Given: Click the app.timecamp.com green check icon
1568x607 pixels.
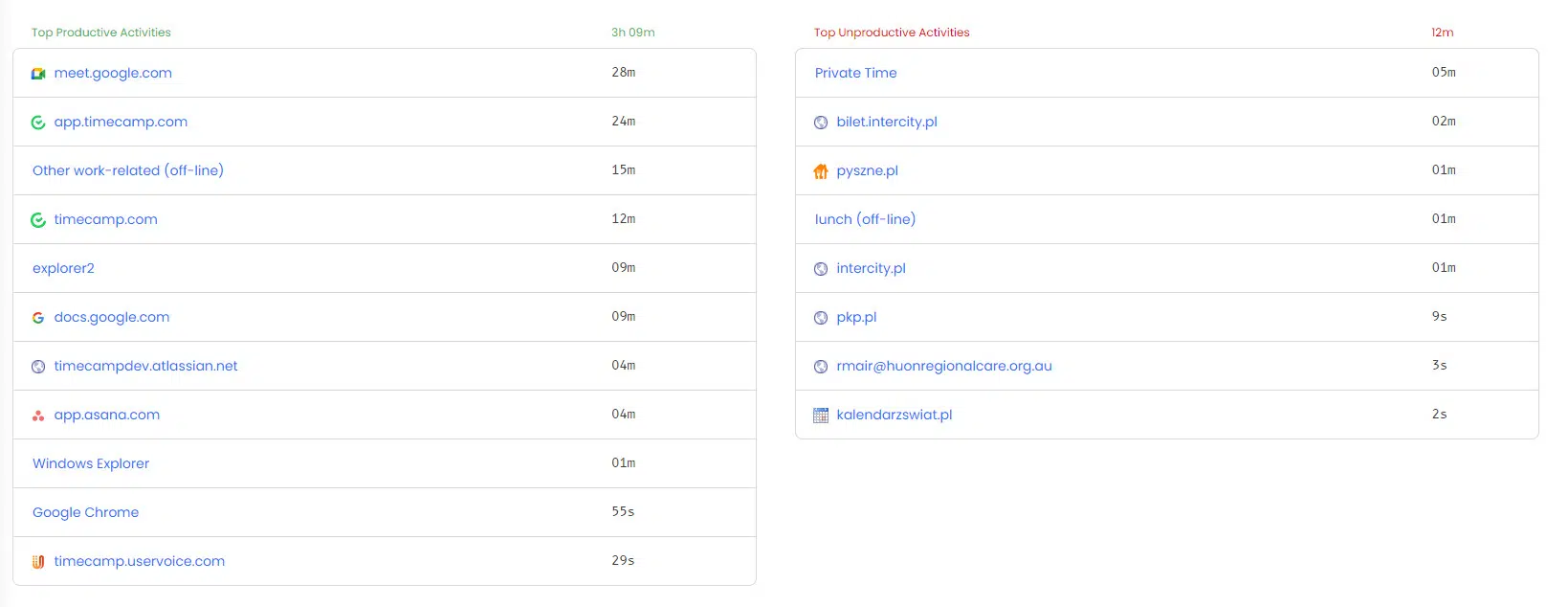Looking at the screenshot, I should click(x=38, y=123).
